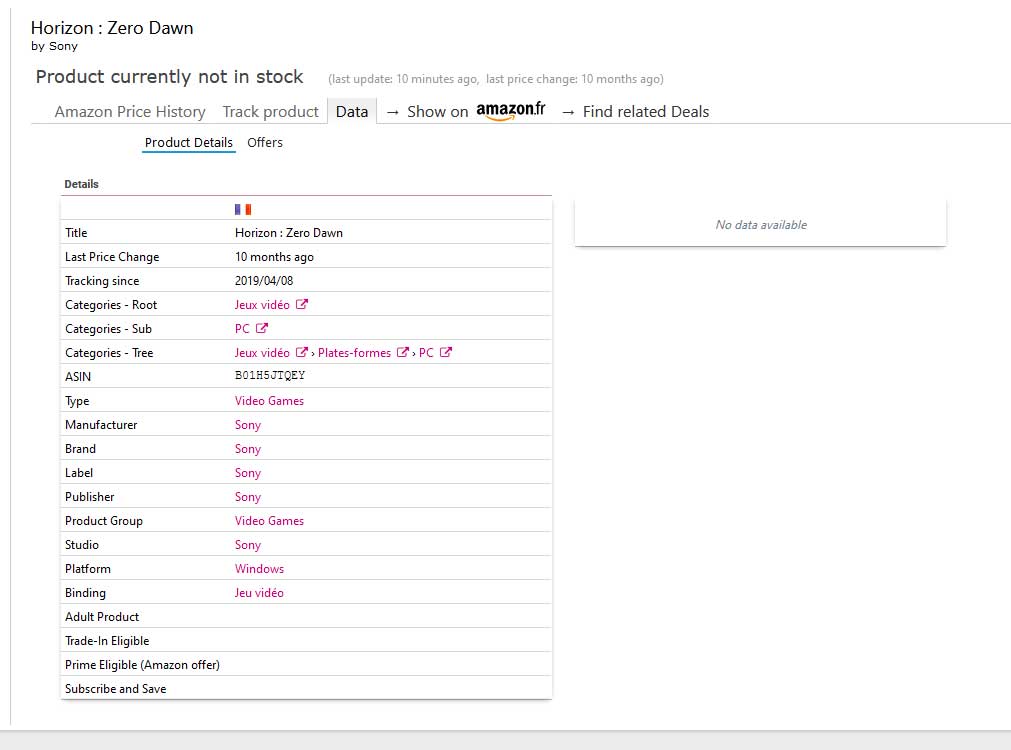Image resolution: width=1011 pixels, height=750 pixels.
Task: Click '10 months ago' in Last Price Change row
Action: (x=274, y=257)
